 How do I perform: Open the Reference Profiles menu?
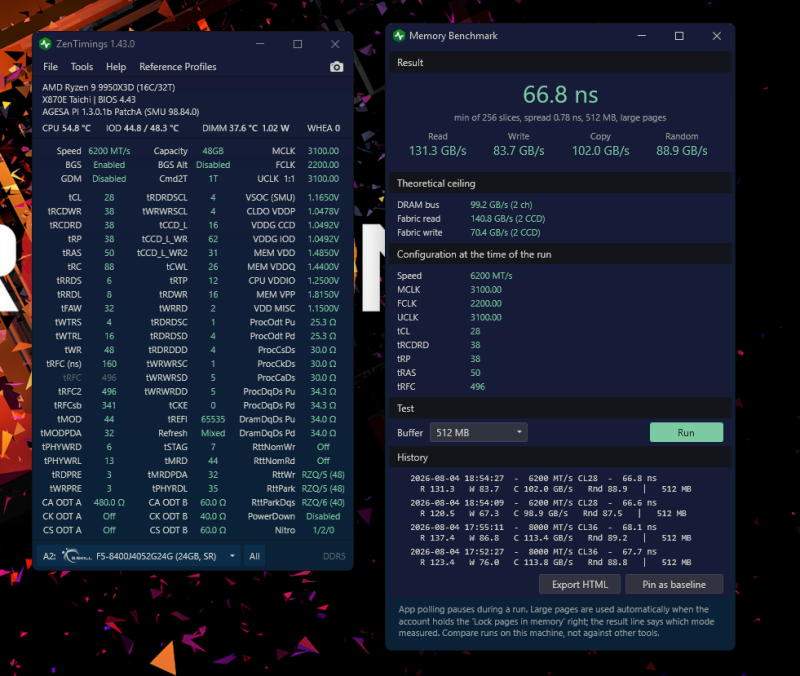(x=178, y=67)
